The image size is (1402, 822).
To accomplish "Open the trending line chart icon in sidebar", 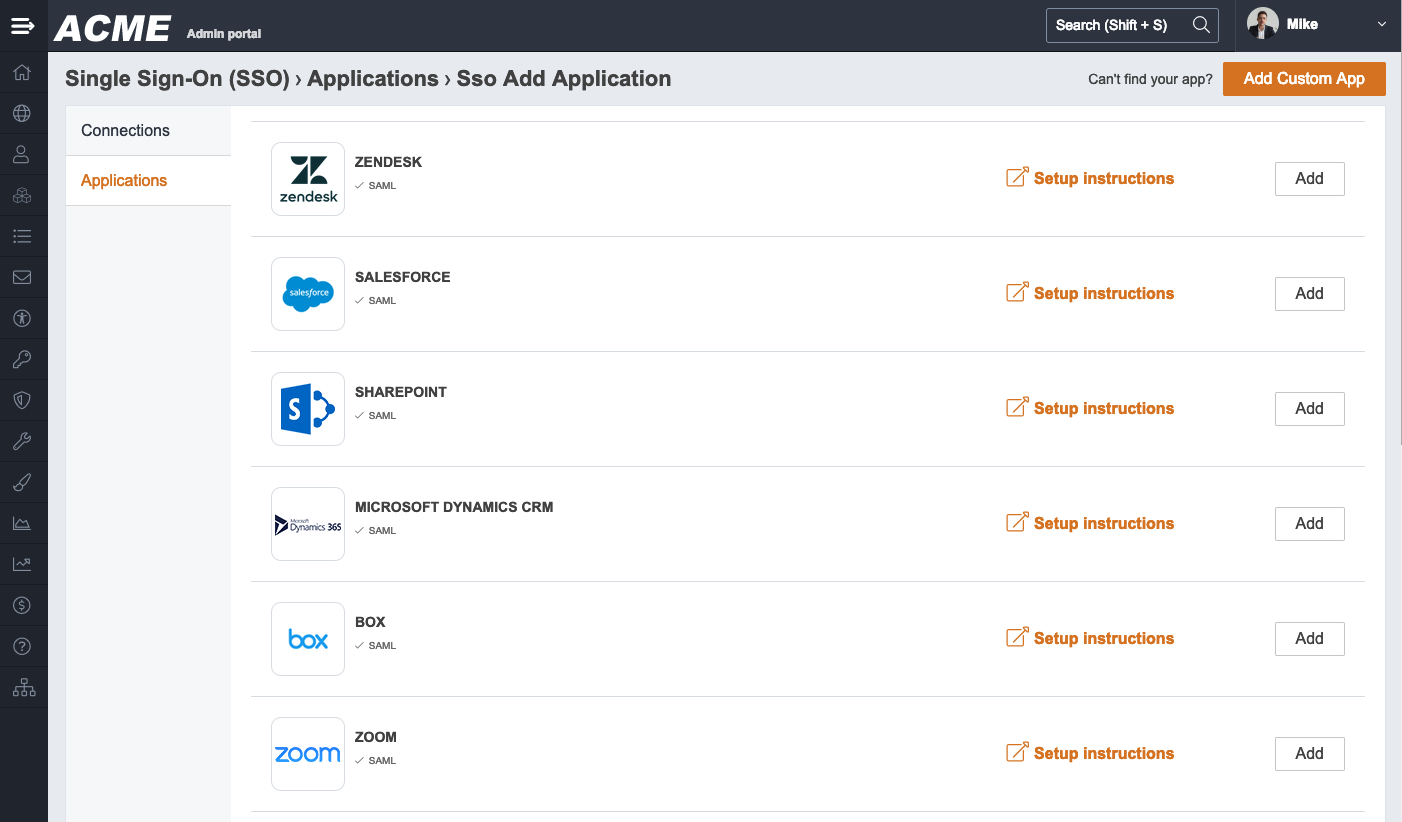I will (22, 564).
